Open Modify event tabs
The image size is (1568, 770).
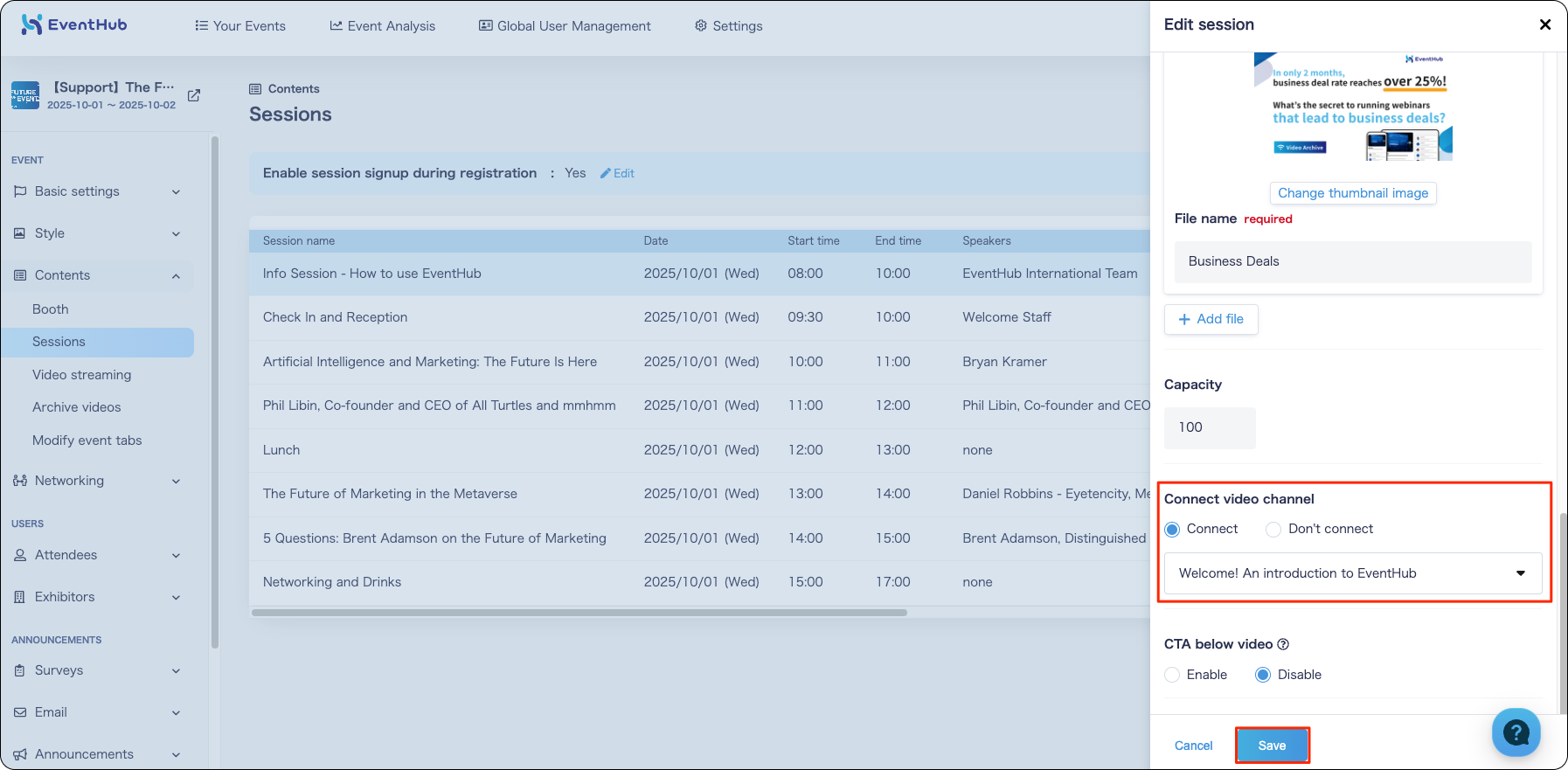(87, 440)
